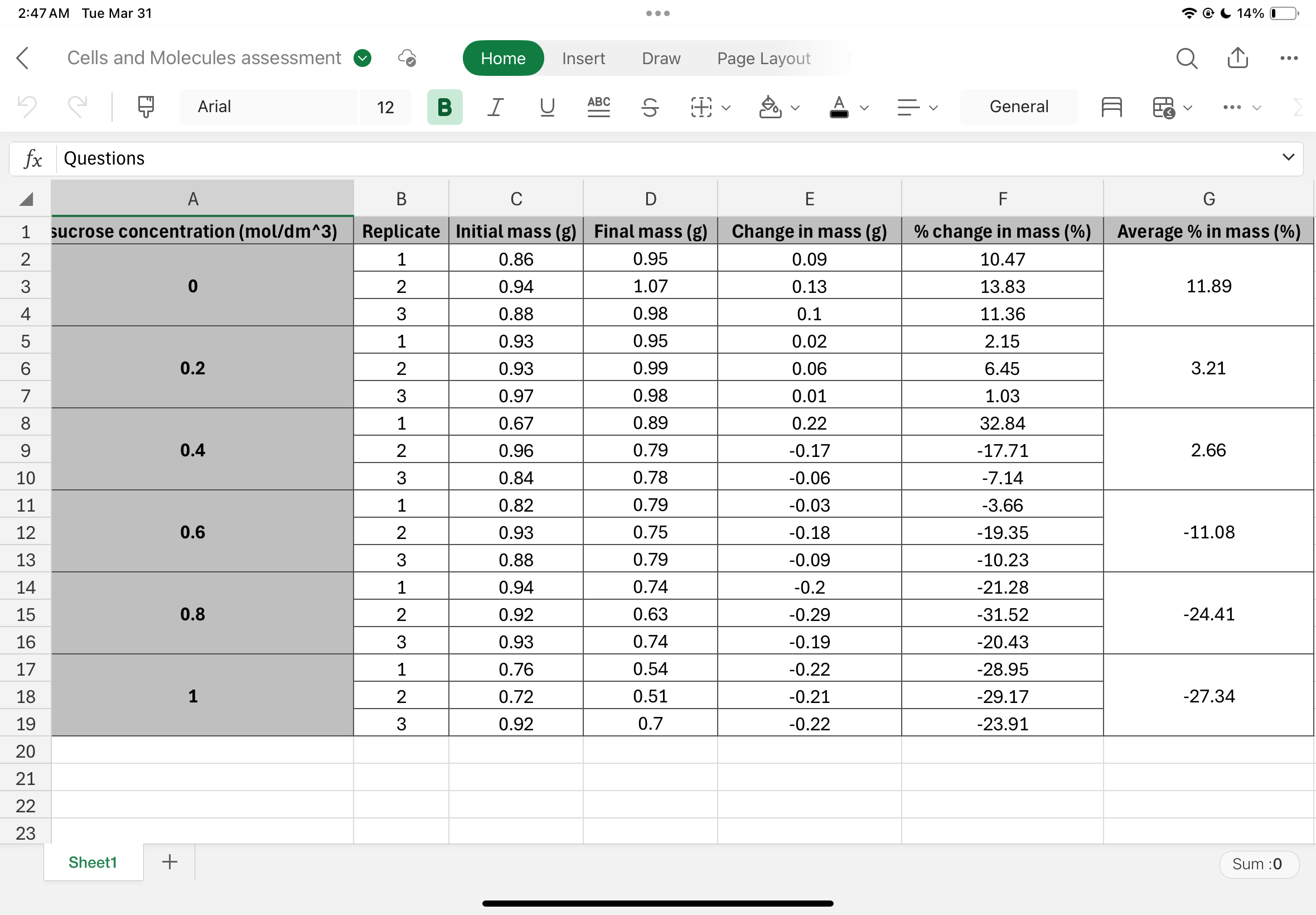Screen dimensions: 1316x915
Task: Open the Page Layout tab
Action: tap(763, 58)
